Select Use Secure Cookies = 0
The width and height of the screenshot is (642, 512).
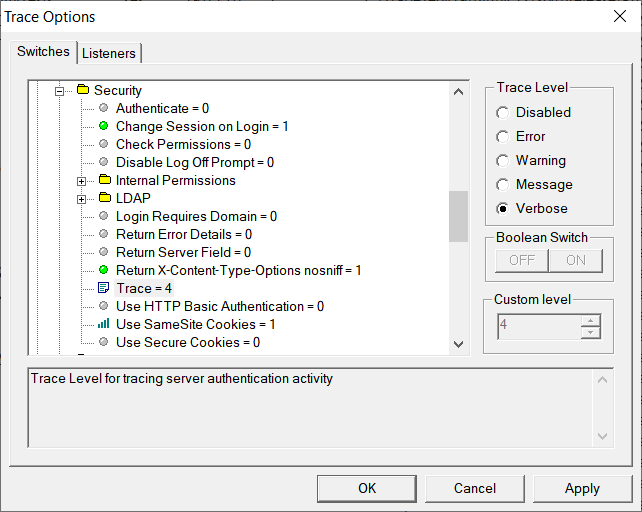(188, 342)
